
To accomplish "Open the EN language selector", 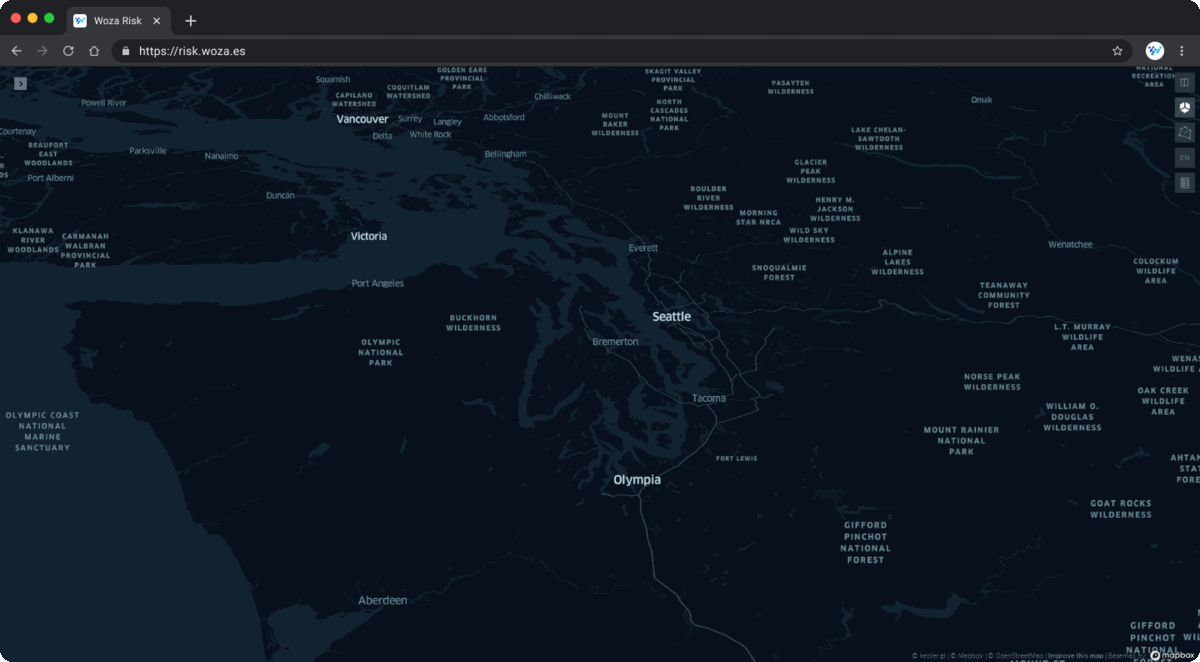I will coord(1184,158).
